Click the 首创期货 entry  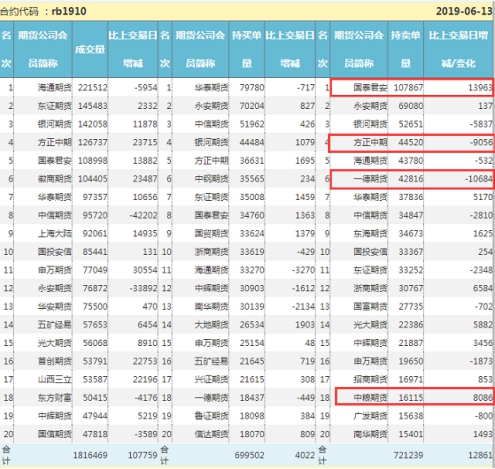point(54,361)
